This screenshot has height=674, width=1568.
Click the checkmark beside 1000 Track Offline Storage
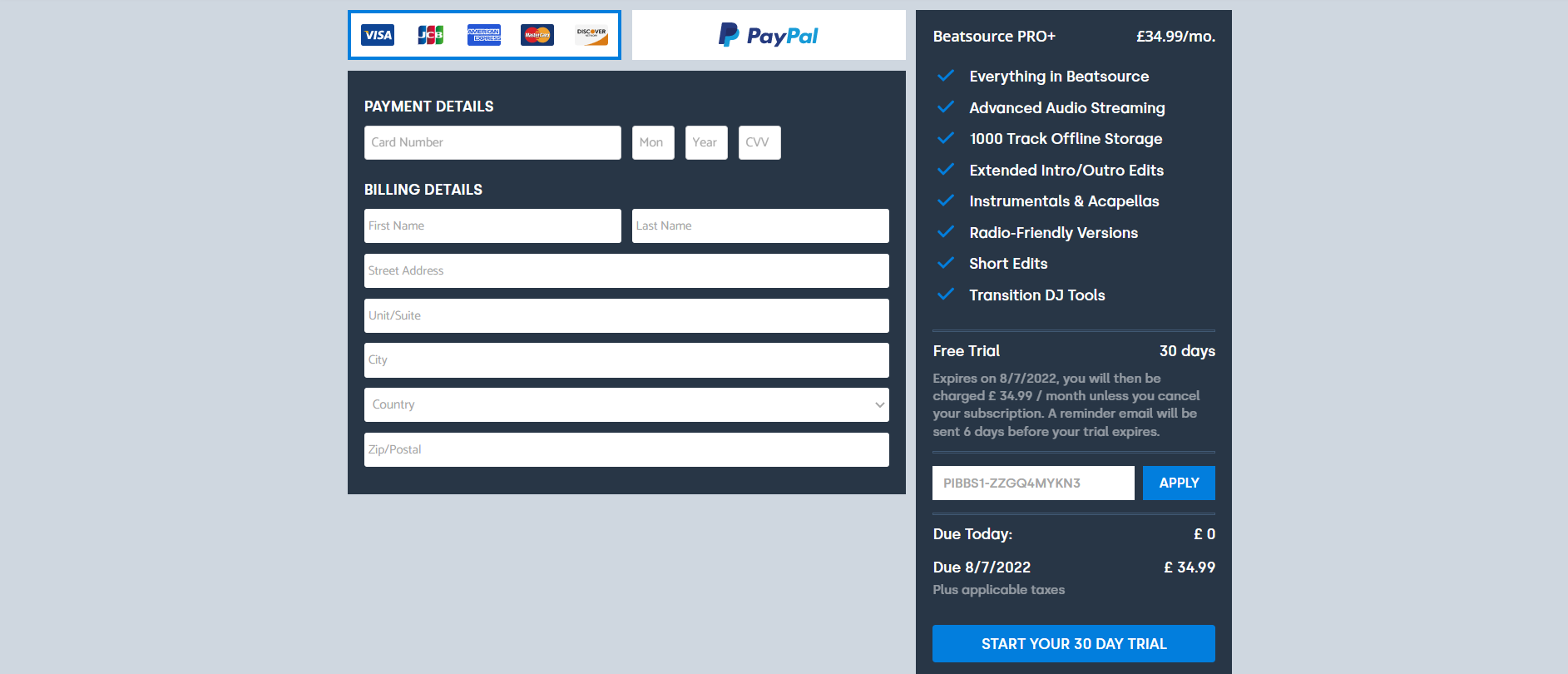(946, 138)
